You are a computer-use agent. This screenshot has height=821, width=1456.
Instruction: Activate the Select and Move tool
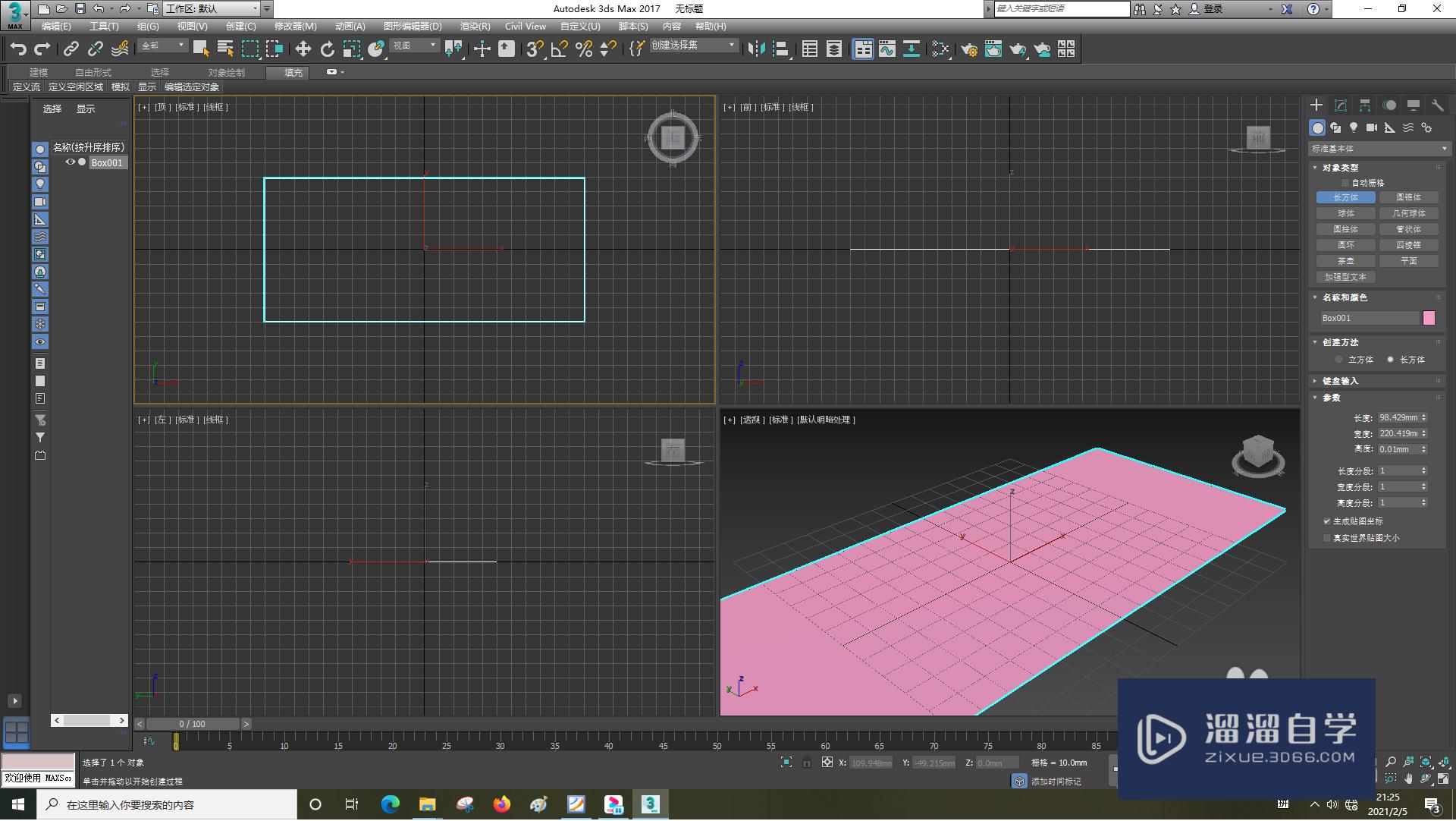(303, 49)
